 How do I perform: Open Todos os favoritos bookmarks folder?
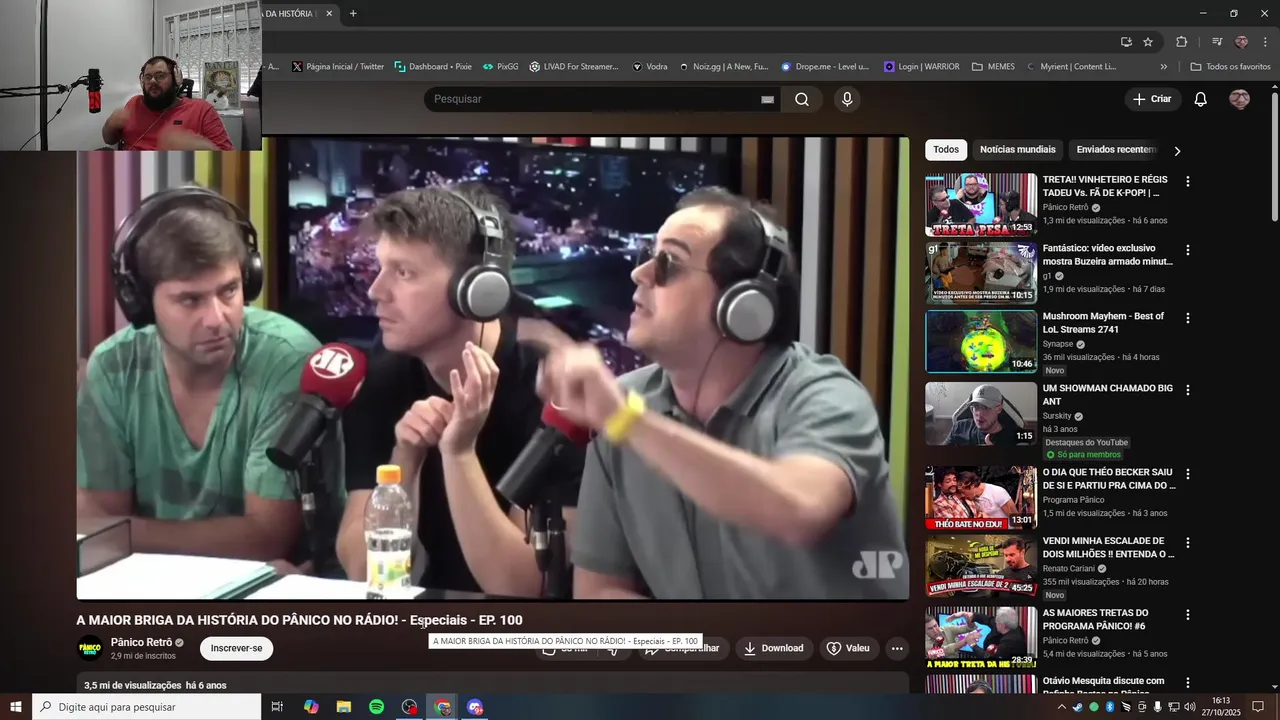(x=1231, y=67)
